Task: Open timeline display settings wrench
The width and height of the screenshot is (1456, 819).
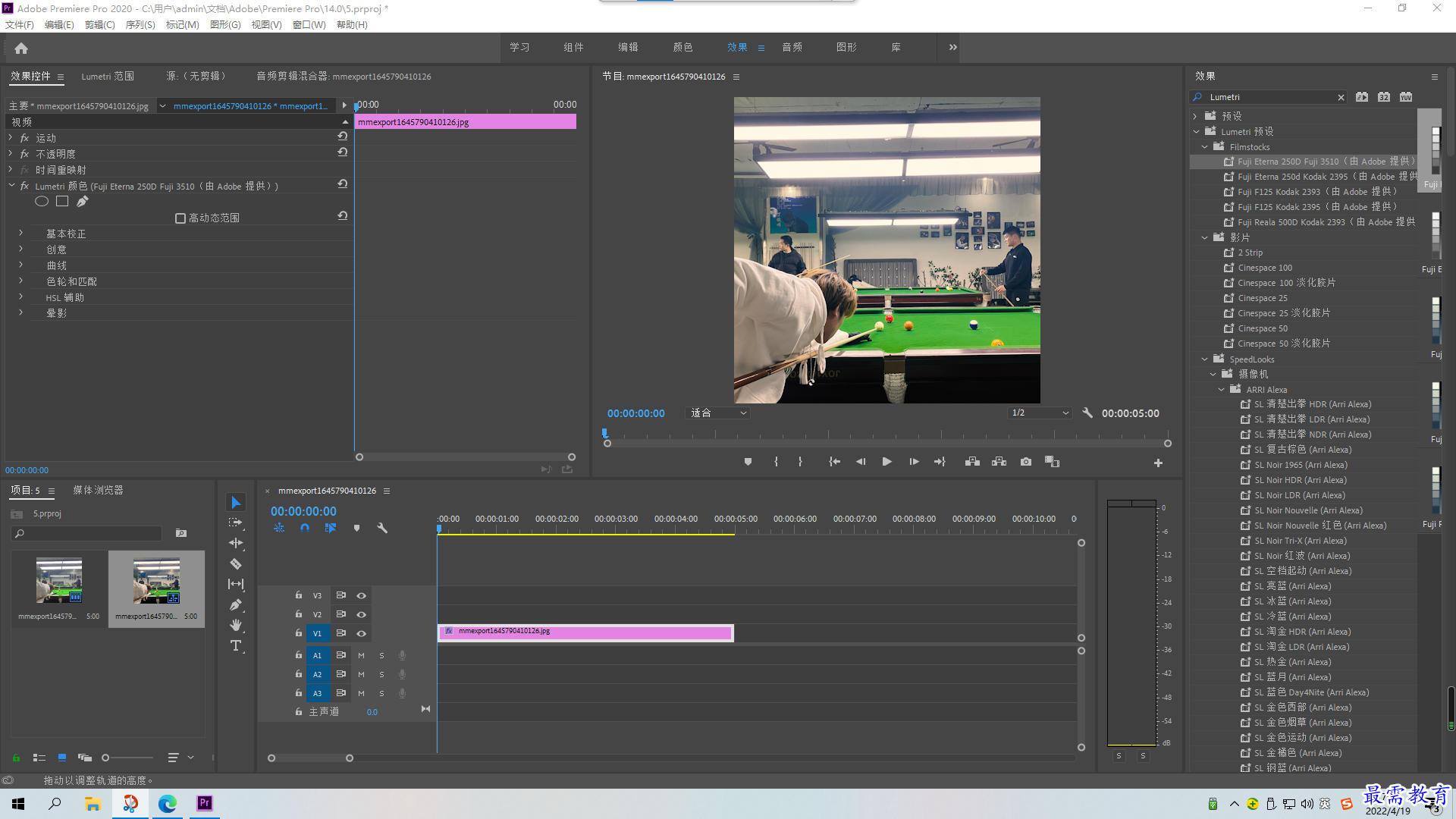Action: click(382, 528)
